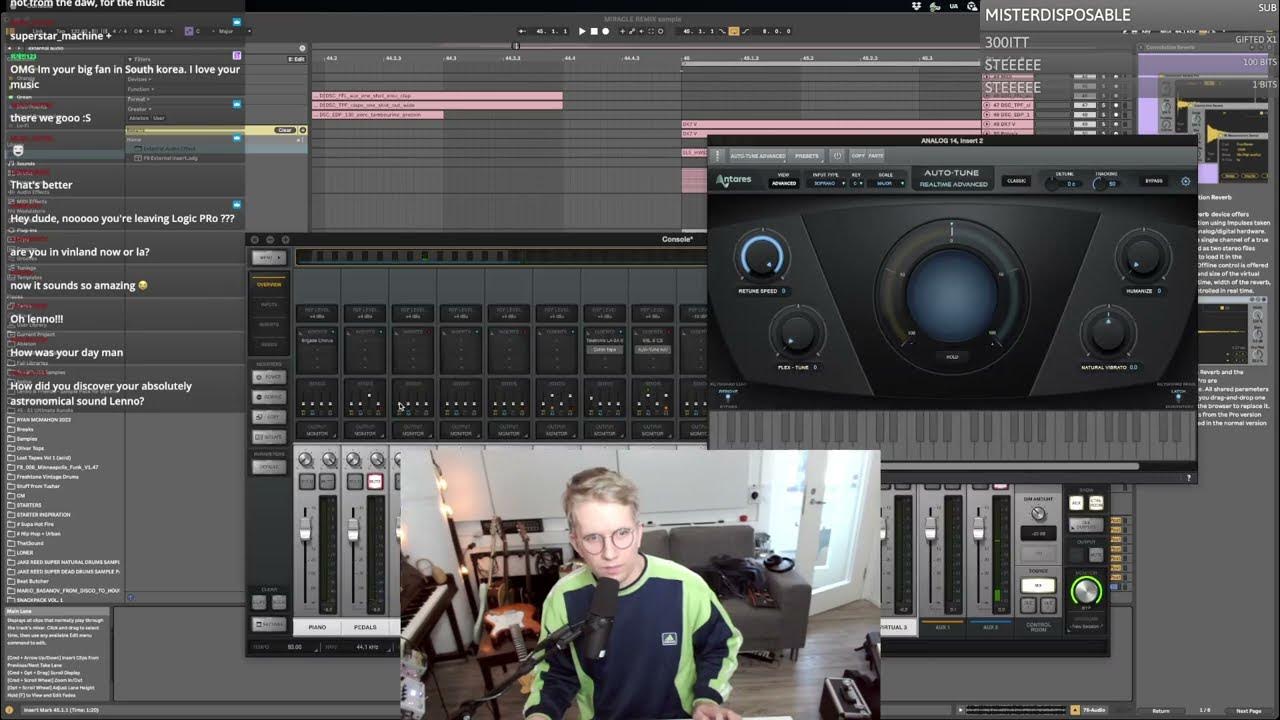Switch to the Overview view in Console

(x=269, y=285)
